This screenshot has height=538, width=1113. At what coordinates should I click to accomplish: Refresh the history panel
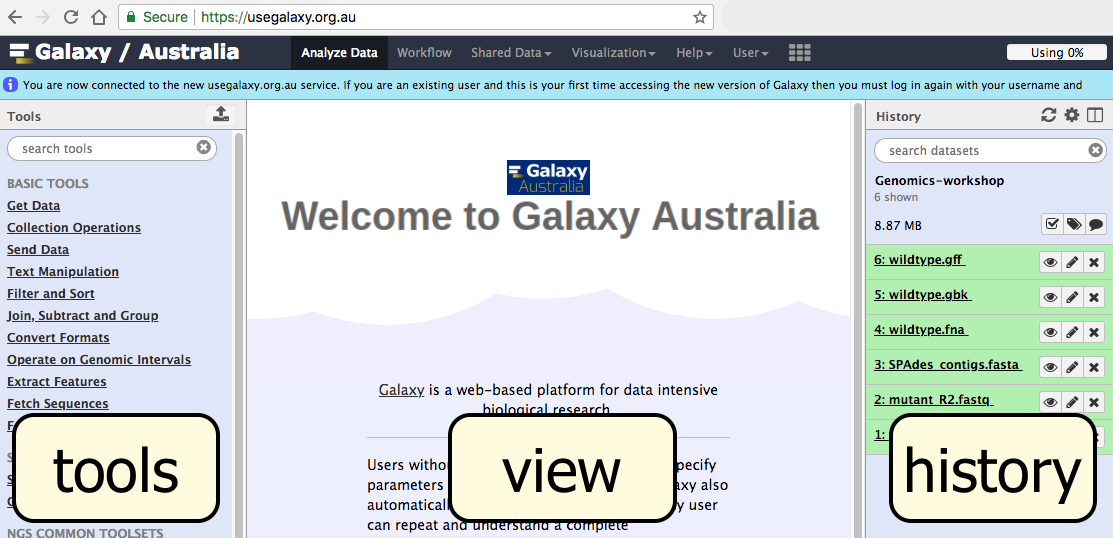[1048, 115]
